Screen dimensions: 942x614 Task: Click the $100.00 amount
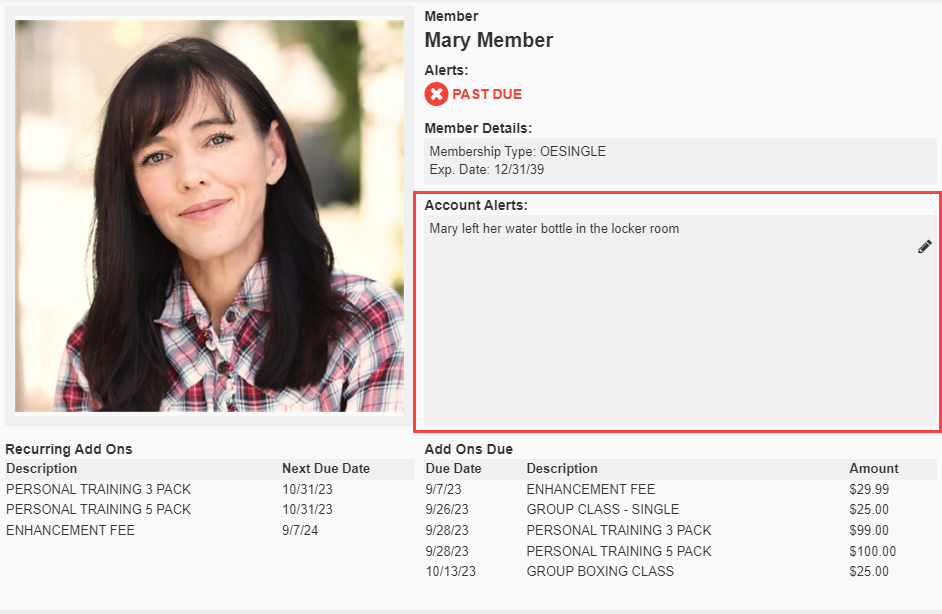872,552
